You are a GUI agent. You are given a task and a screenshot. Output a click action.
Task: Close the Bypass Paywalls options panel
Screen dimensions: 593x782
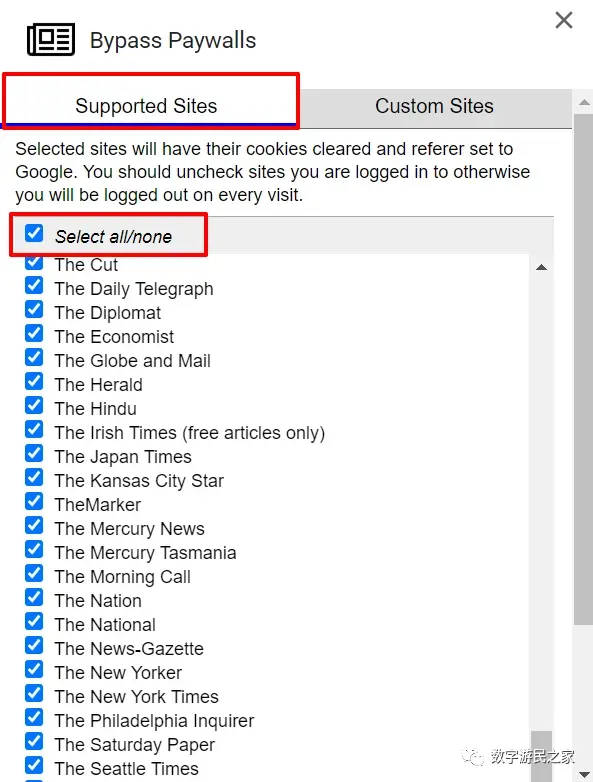564,20
